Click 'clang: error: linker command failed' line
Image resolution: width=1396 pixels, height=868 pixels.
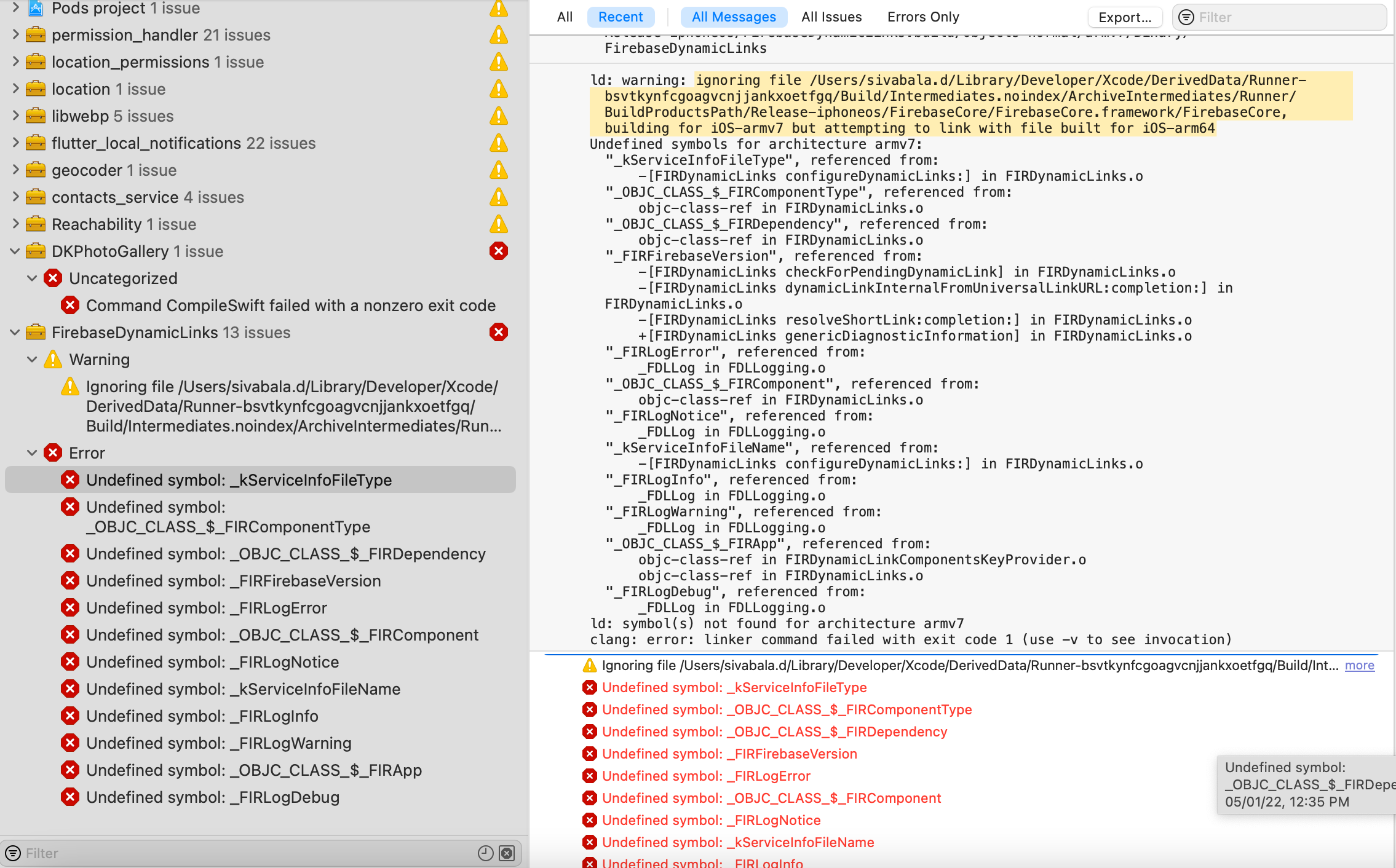coord(911,639)
